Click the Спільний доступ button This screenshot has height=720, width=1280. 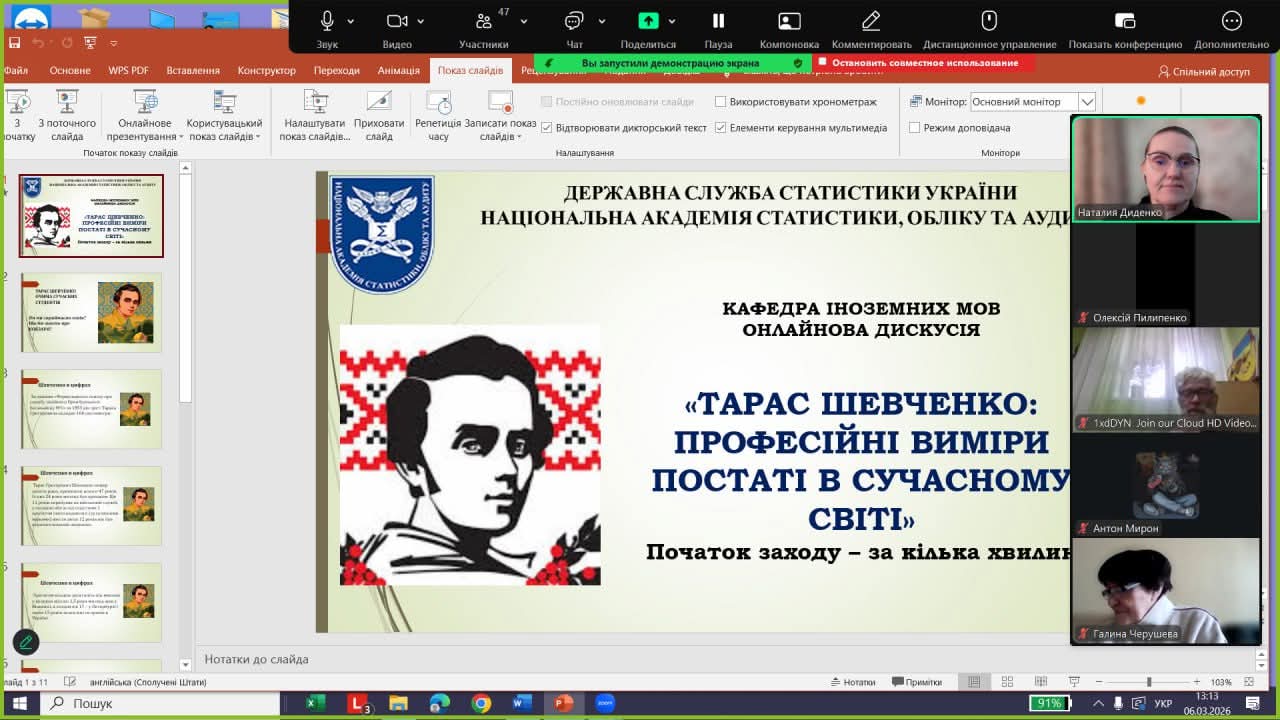coord(1204,72)
